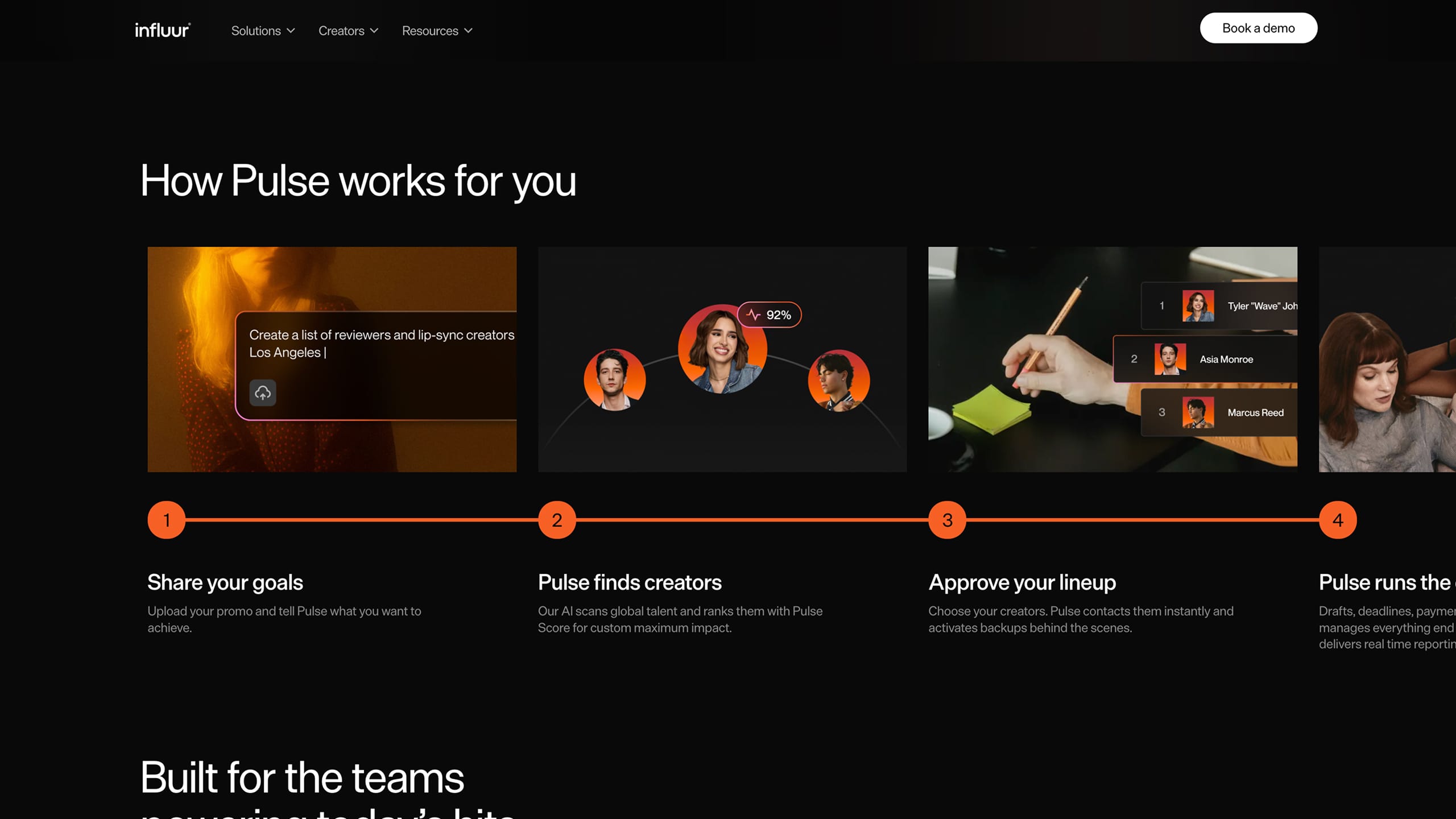Click the "Drafts, deadlines" description text
This screenshot has height=819, width=1456.
(x=1387, y=628)
